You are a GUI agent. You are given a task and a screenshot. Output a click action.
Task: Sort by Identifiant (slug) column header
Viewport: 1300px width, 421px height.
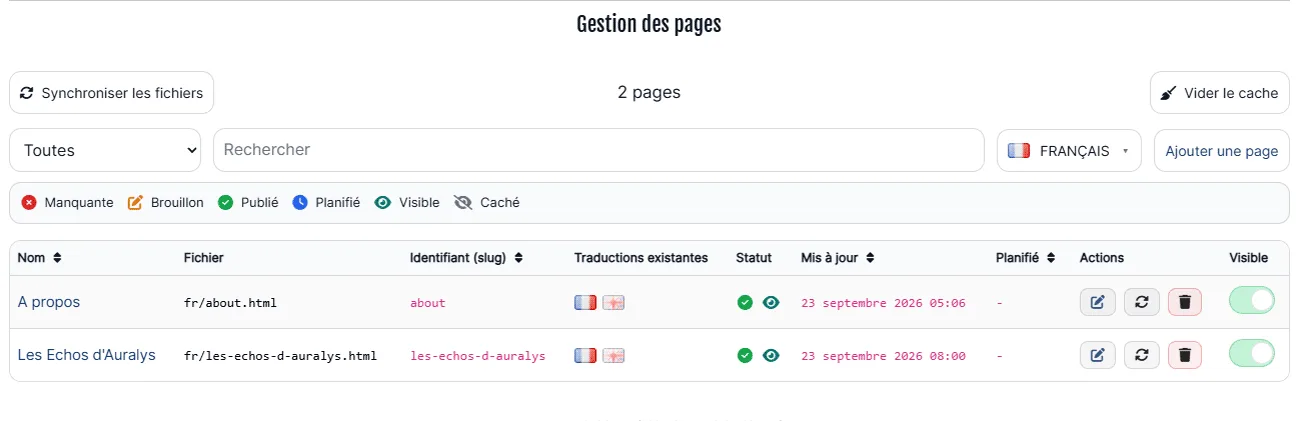tap(466, 258)
